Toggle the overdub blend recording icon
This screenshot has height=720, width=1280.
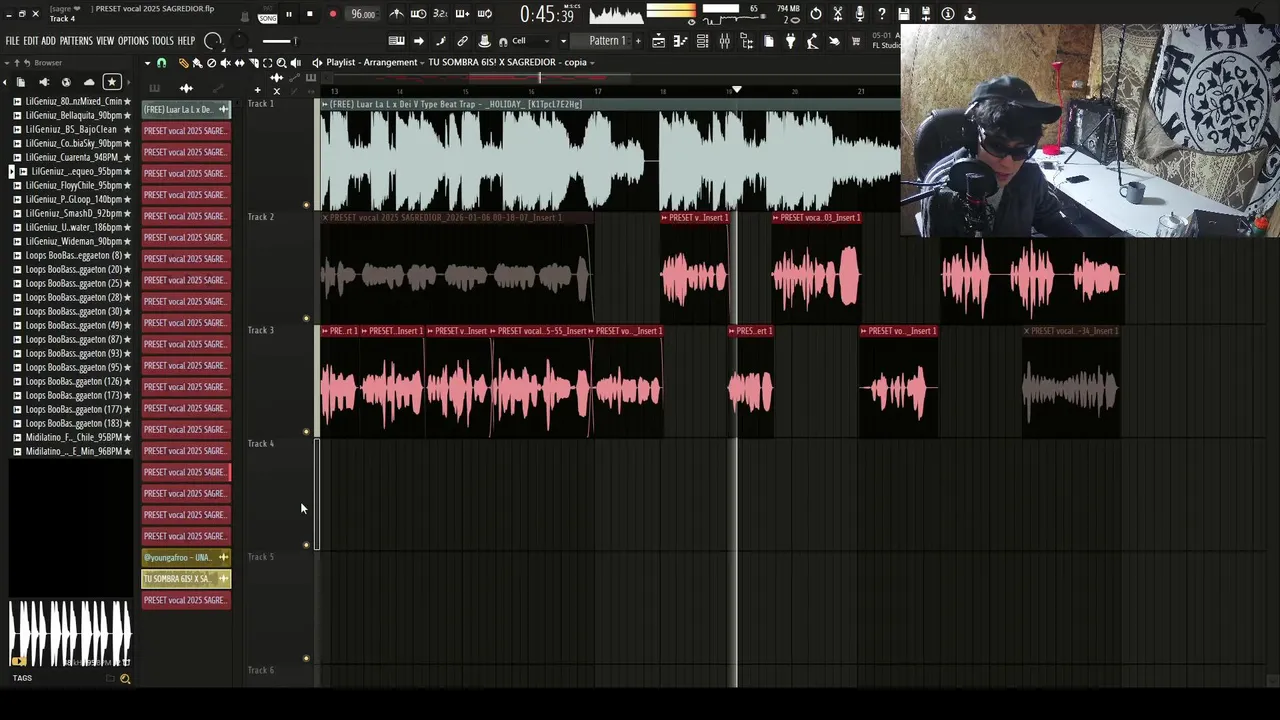tap(463, 14)
